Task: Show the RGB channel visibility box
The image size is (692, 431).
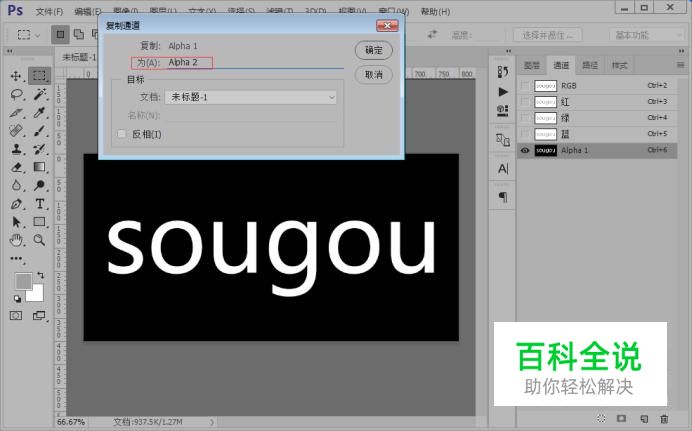Action: point(525,86)
